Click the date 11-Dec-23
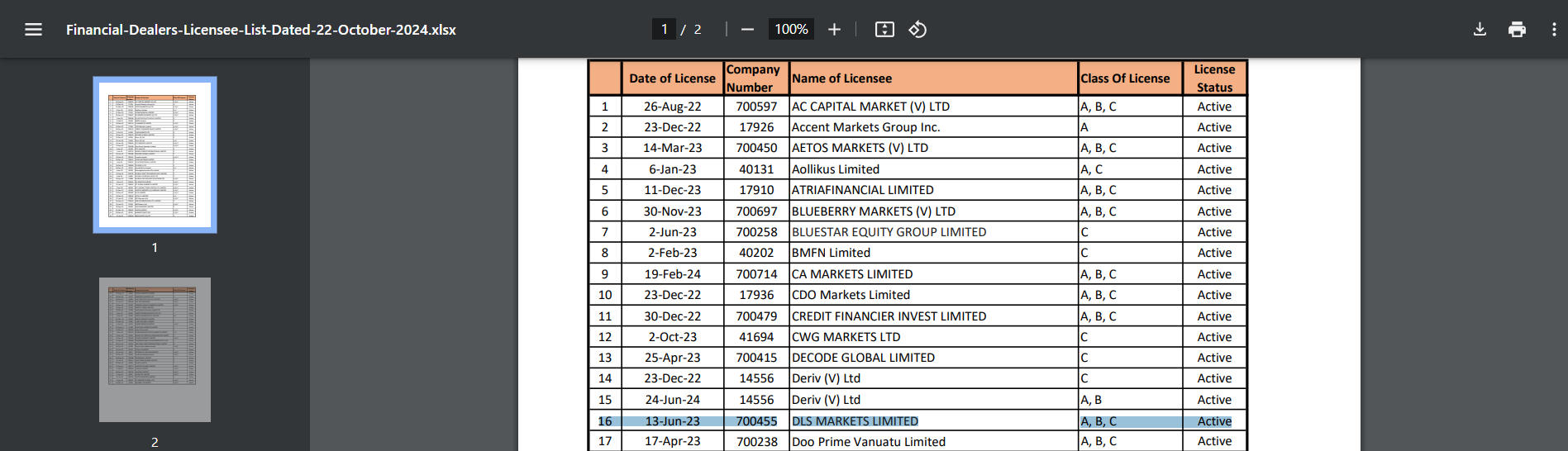 pos(672,190)
